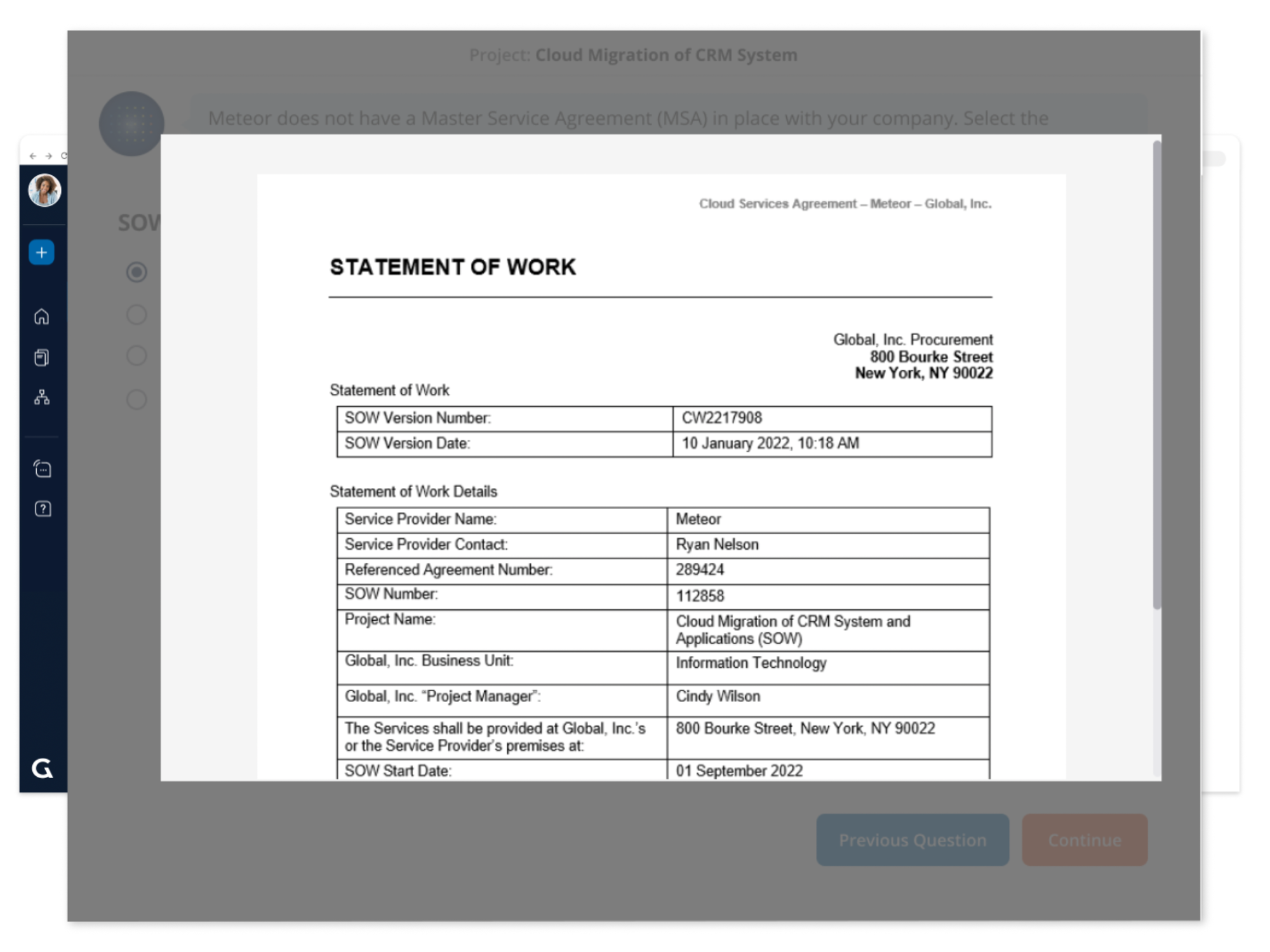The image size is (1270, 952).
Task: Click the blue plus create button
Action: tap(42, 253)
